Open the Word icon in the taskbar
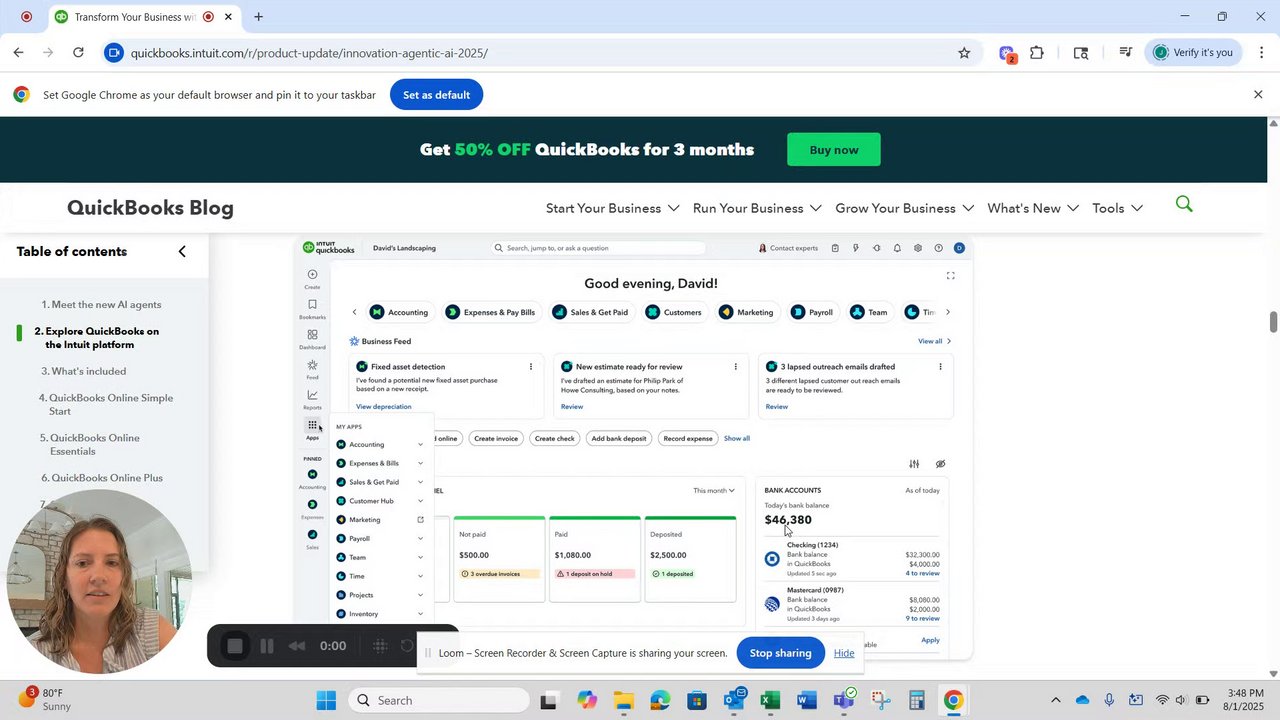The width and height of the screenshot is (1280, 720). tap(806, 700)
